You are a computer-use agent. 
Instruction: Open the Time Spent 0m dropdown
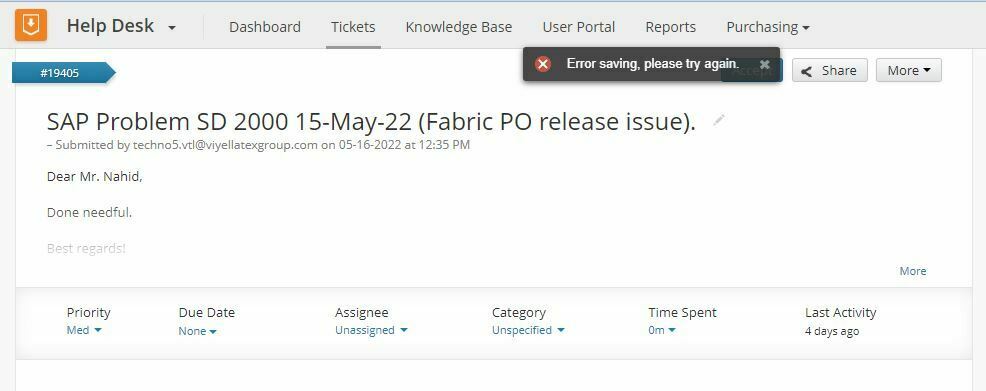coord(662,330)
